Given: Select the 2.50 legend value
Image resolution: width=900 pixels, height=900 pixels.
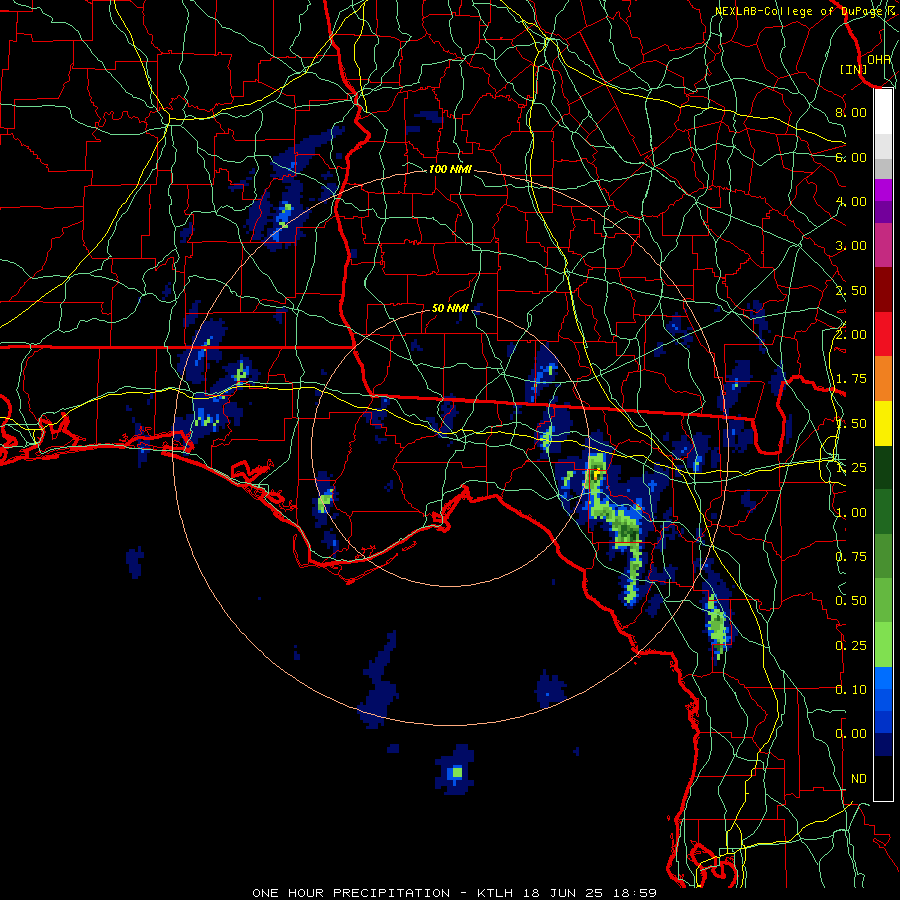Looking at the screenshot, I should pos(851,290).
